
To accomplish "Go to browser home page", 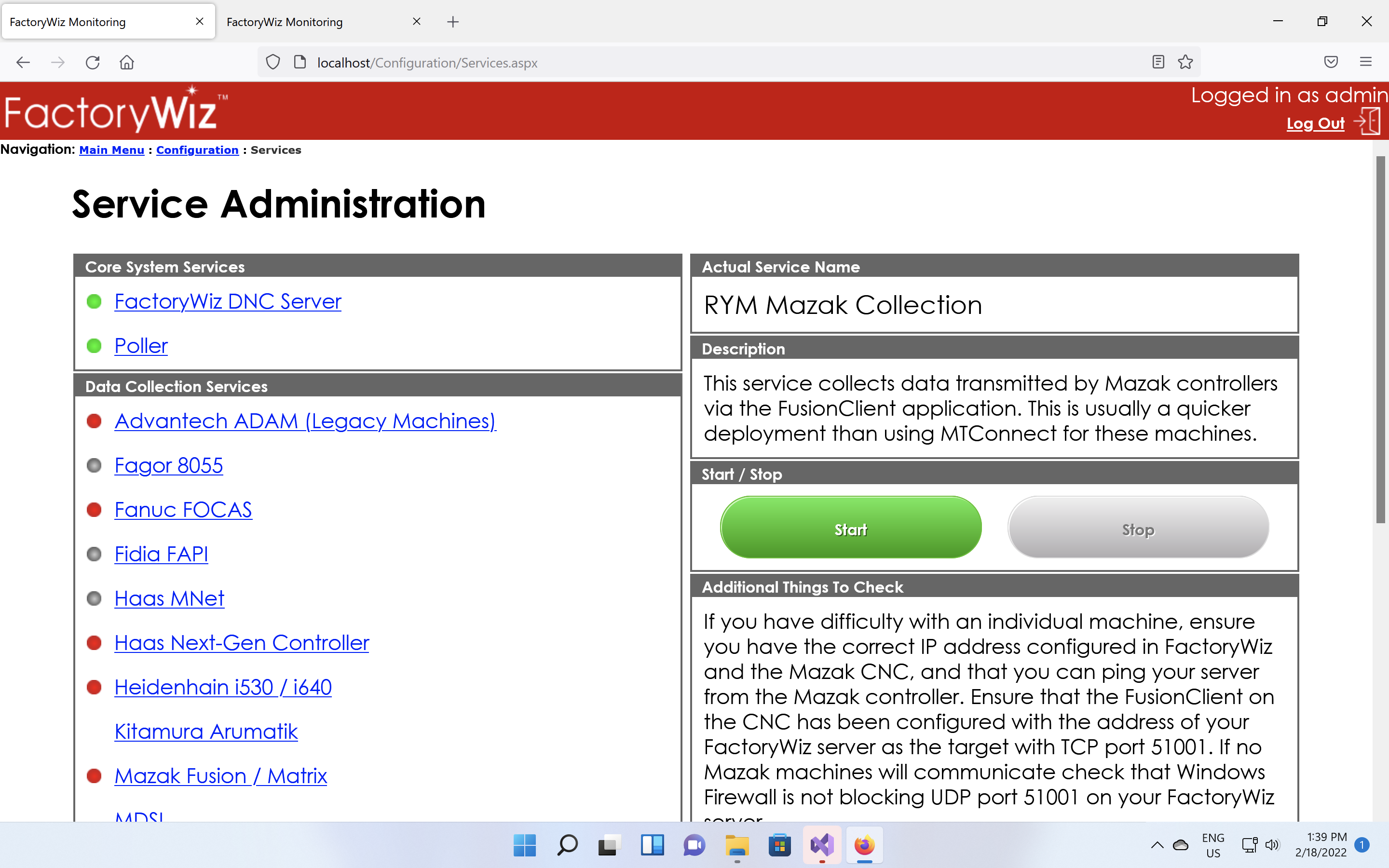I will point(127,63).
